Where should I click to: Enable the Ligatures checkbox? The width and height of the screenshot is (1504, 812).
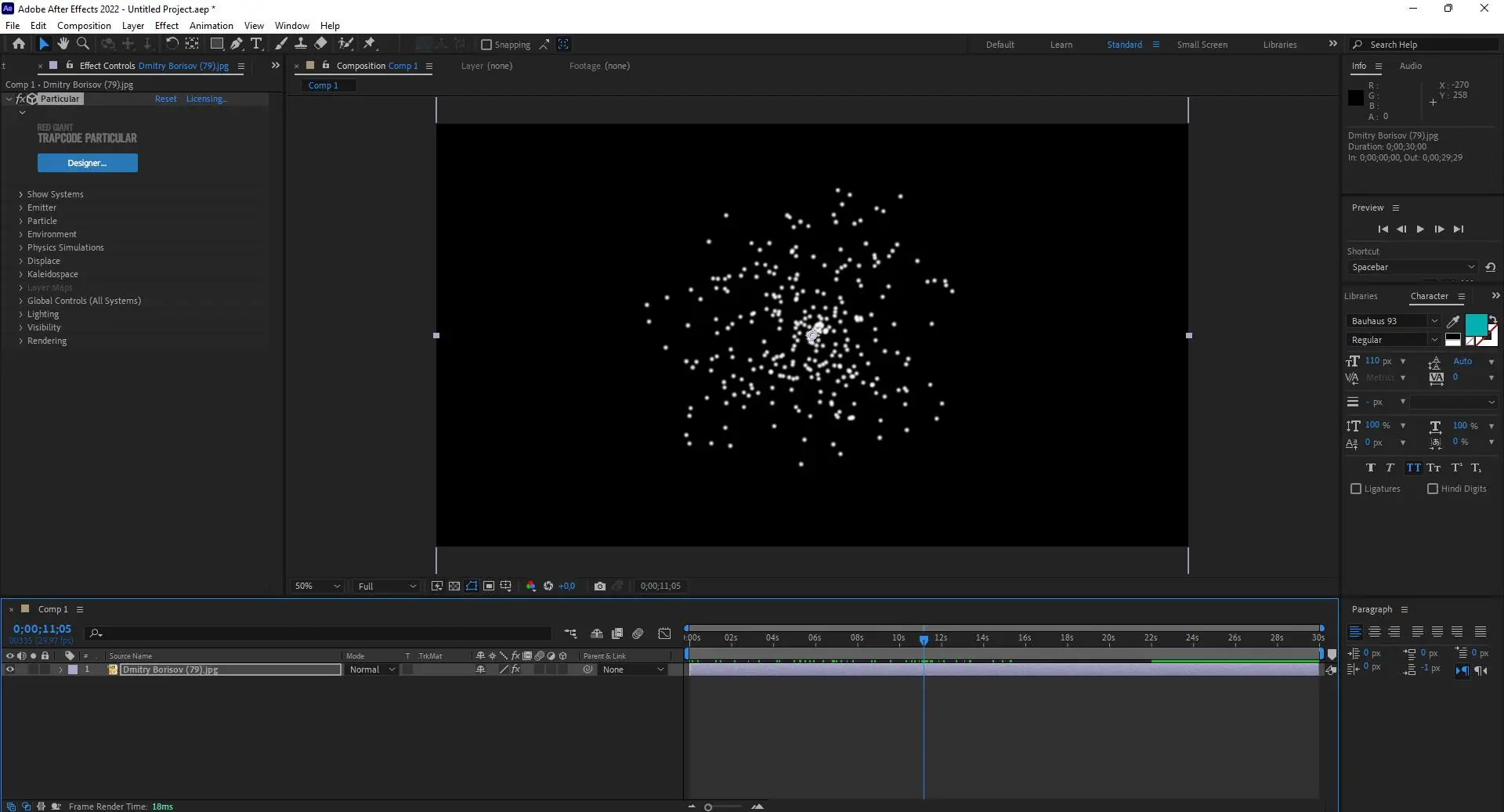[x=1356, y=489]
